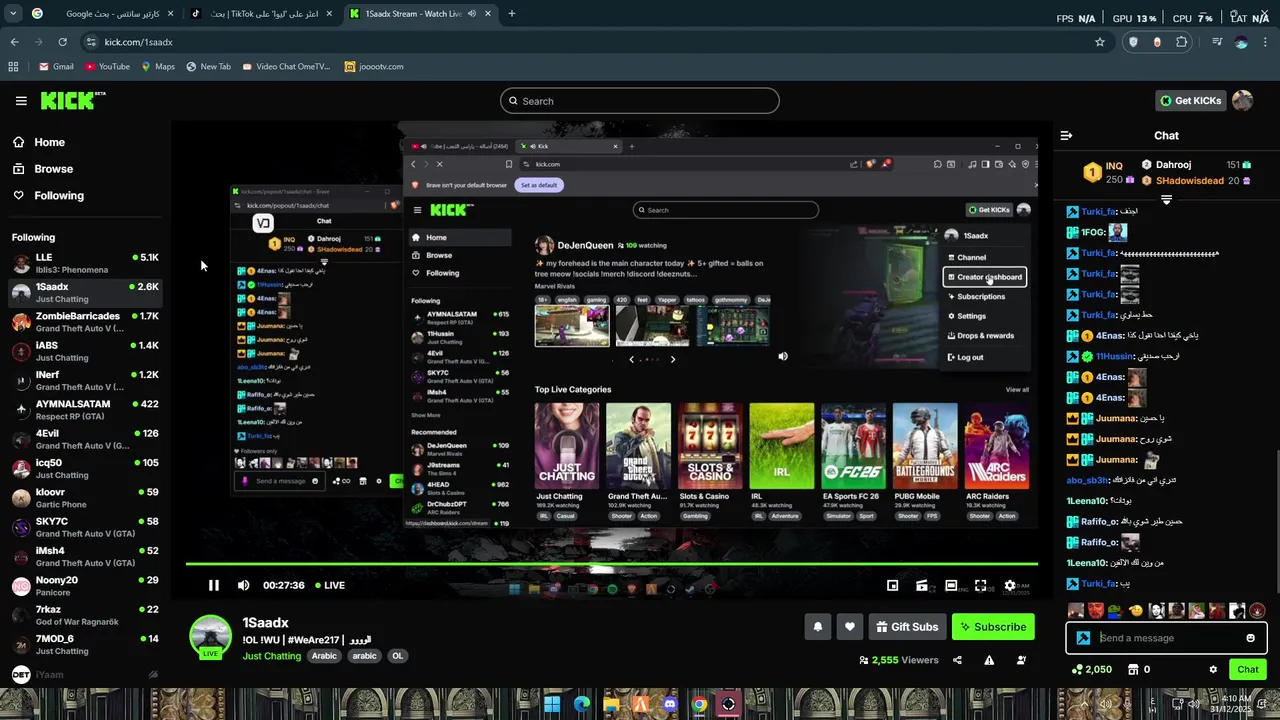Open browser media control icon
1280x720 pixels.
tap(1217, 42)
